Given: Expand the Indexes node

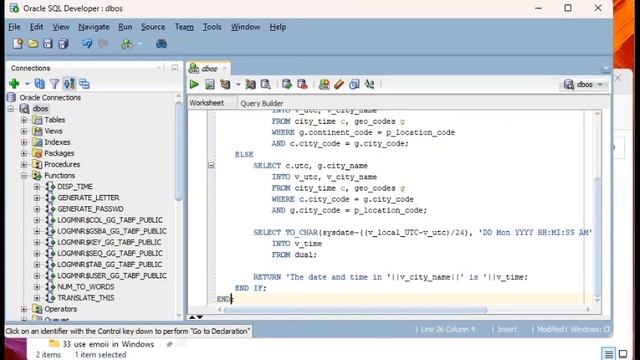Looking at the screenshot, I should pyautogui.click(x=24, y=142).
